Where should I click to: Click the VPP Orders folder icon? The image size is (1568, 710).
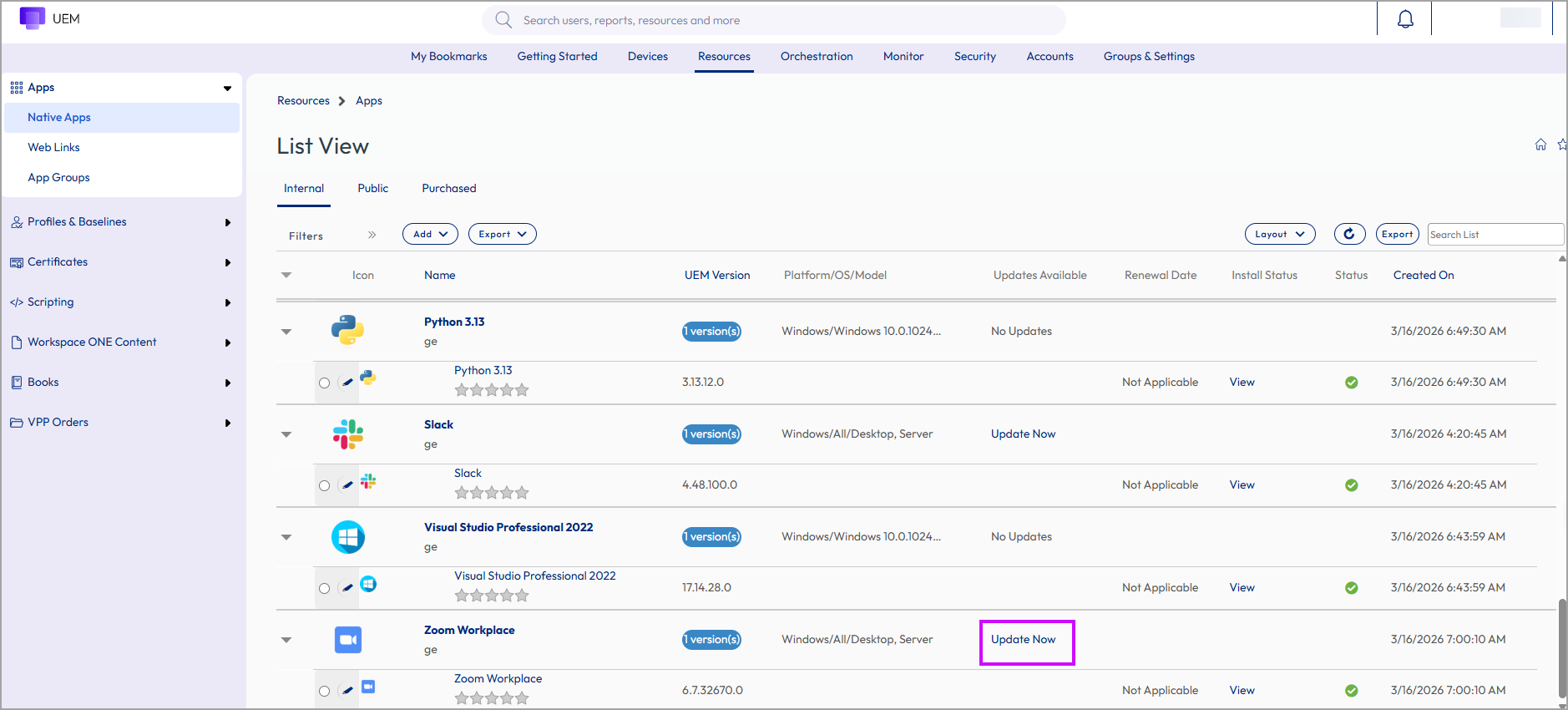point(17,423)
